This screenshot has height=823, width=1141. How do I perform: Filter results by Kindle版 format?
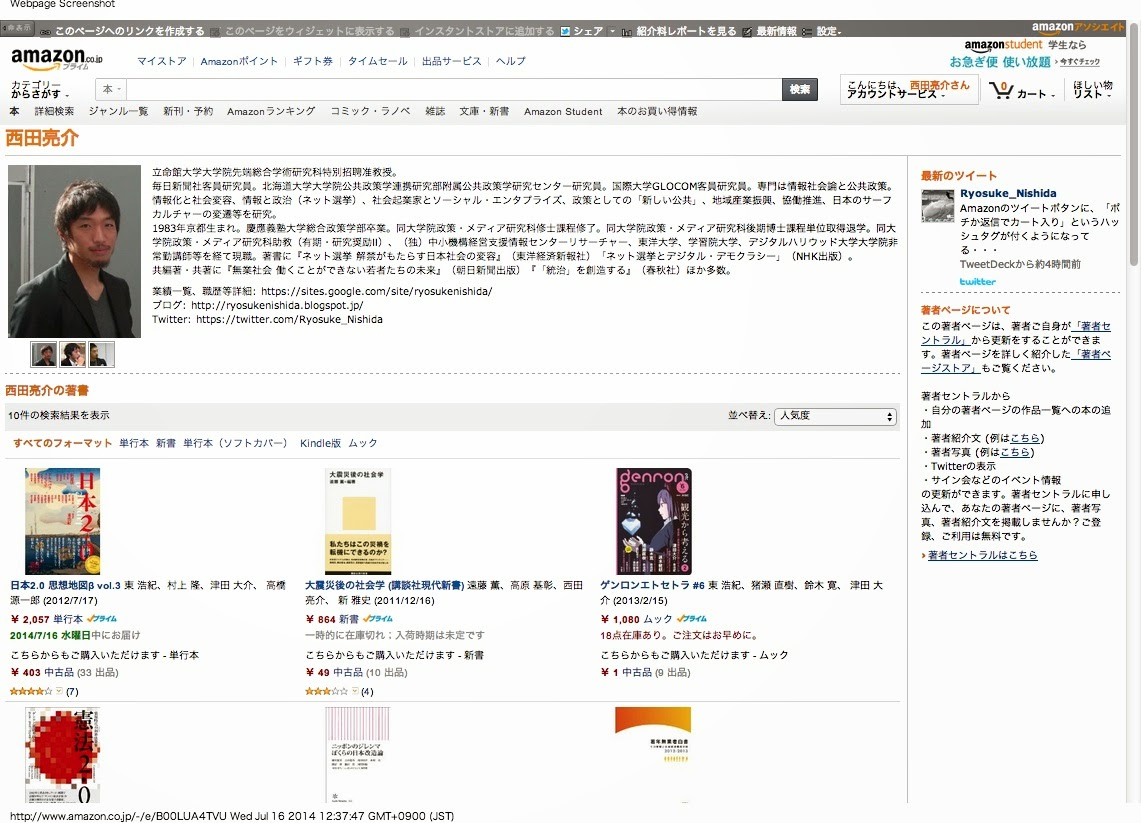tap(320, 443)
